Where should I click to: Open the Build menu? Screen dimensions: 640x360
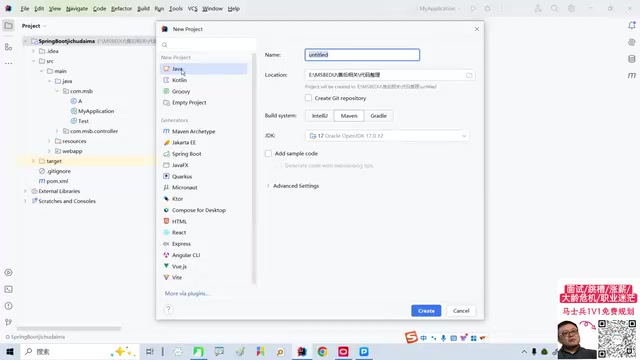[x=143, y=9]
